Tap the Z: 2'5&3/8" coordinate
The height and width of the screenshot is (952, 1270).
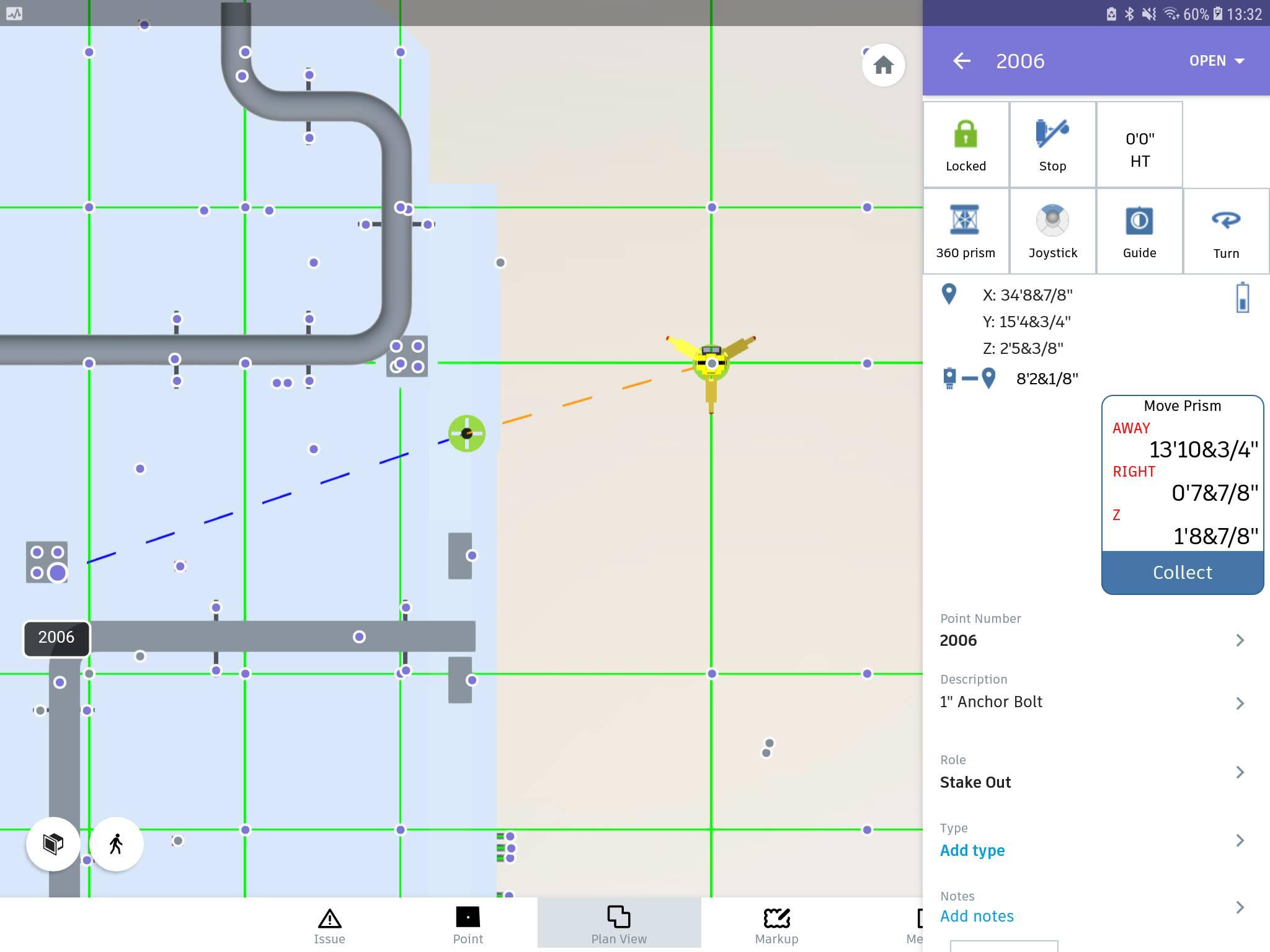click(1023, 348)
